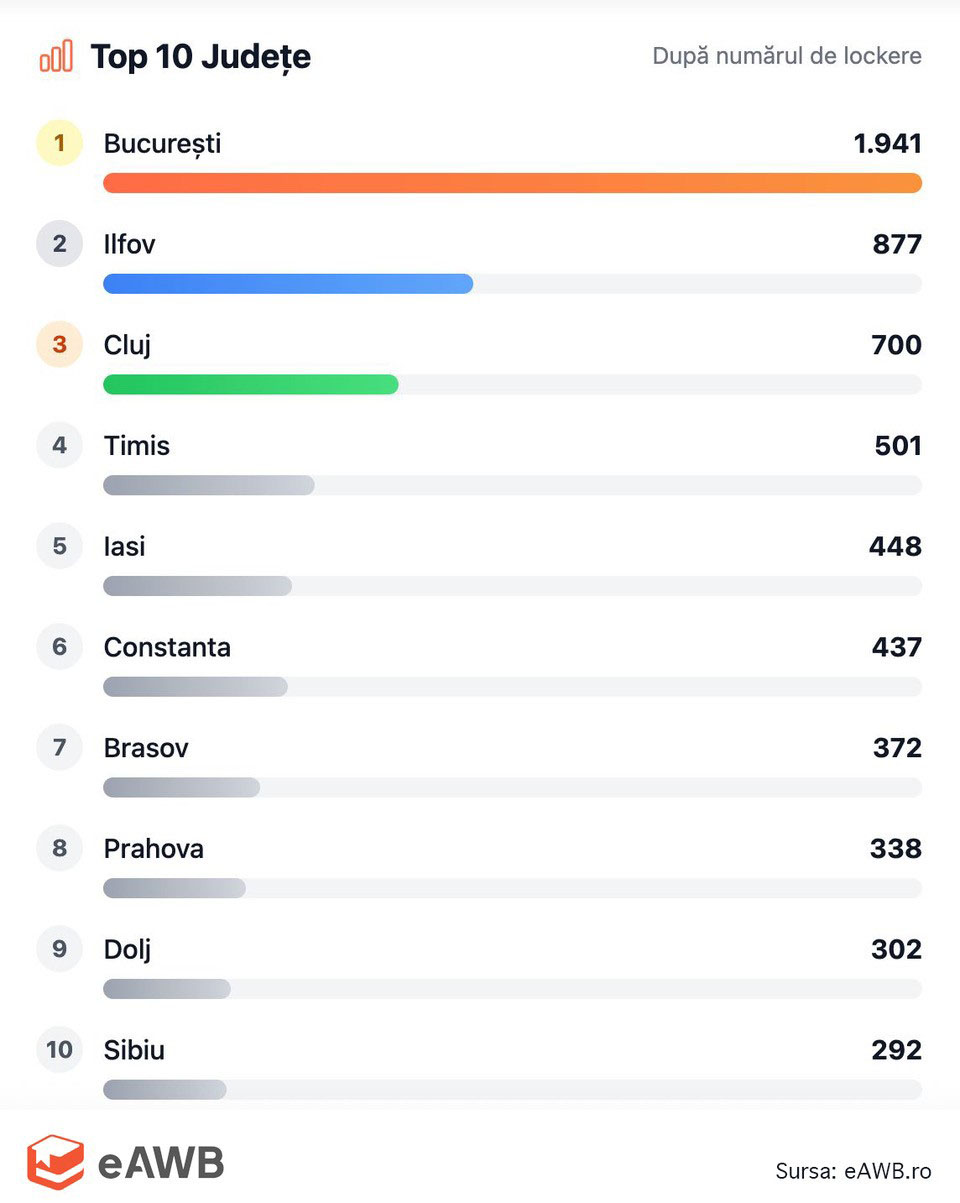Click the orange București progress bar

coord(512,183)
